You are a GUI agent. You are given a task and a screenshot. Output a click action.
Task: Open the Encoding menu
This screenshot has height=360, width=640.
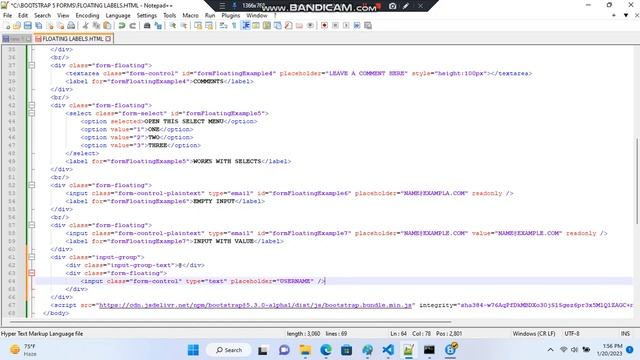coord(87,16)
